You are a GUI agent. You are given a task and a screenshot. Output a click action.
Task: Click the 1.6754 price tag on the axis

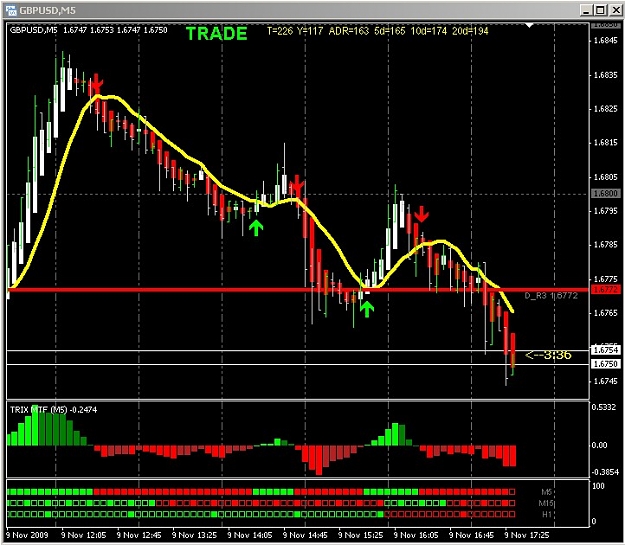(x=605, y=350)
